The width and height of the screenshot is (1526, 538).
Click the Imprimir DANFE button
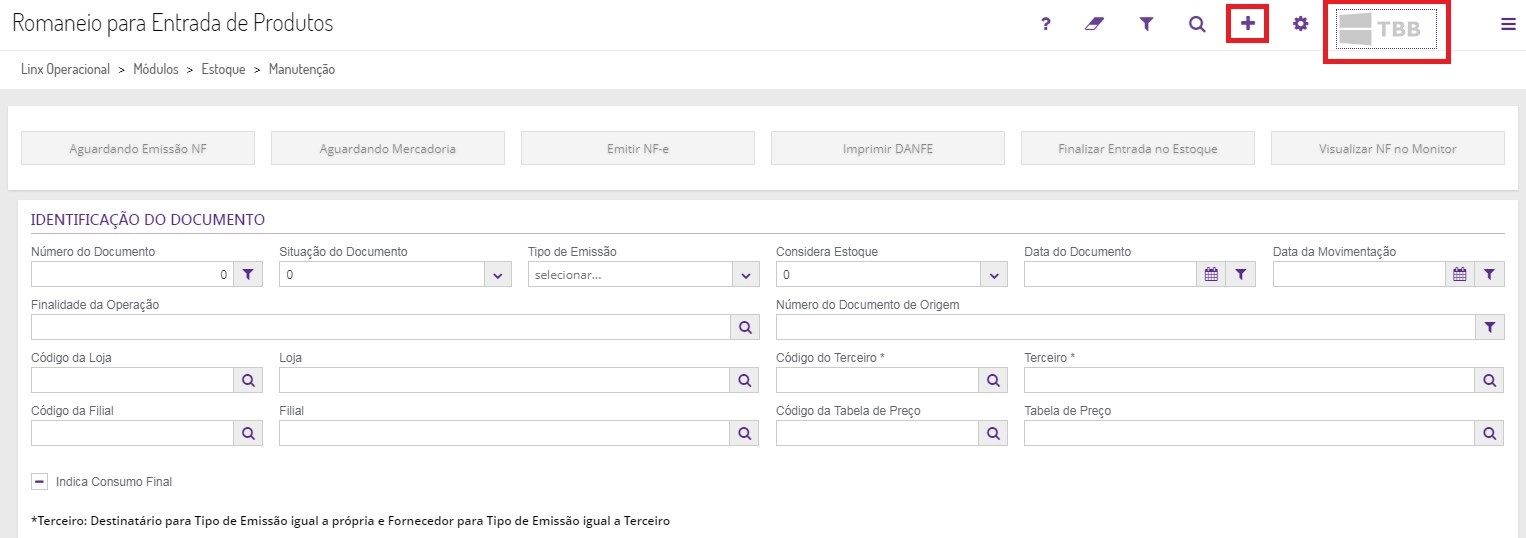887,149
